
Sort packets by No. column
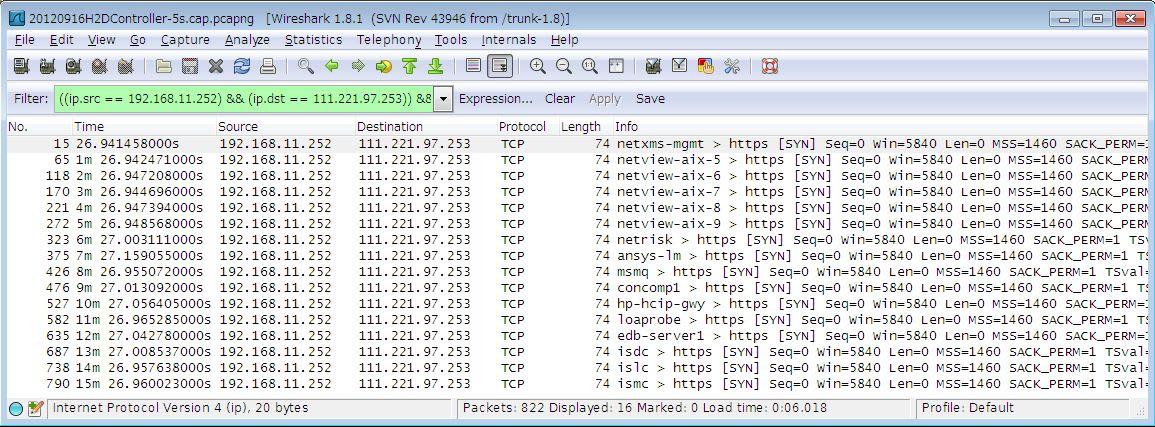pos(39,127)
